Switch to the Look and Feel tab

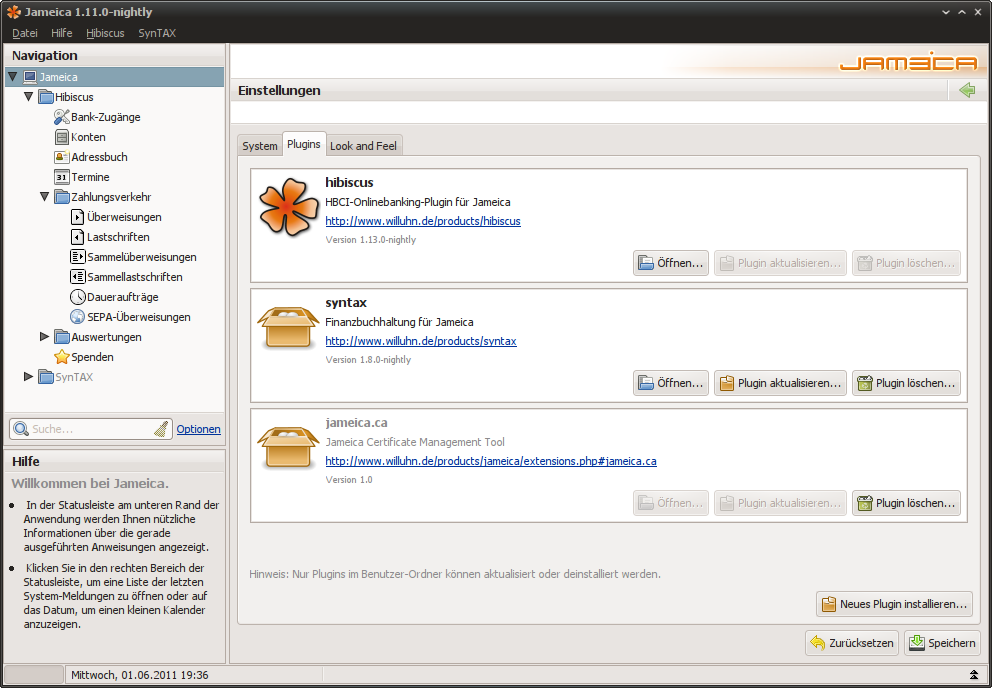click(x=363, y=146)
